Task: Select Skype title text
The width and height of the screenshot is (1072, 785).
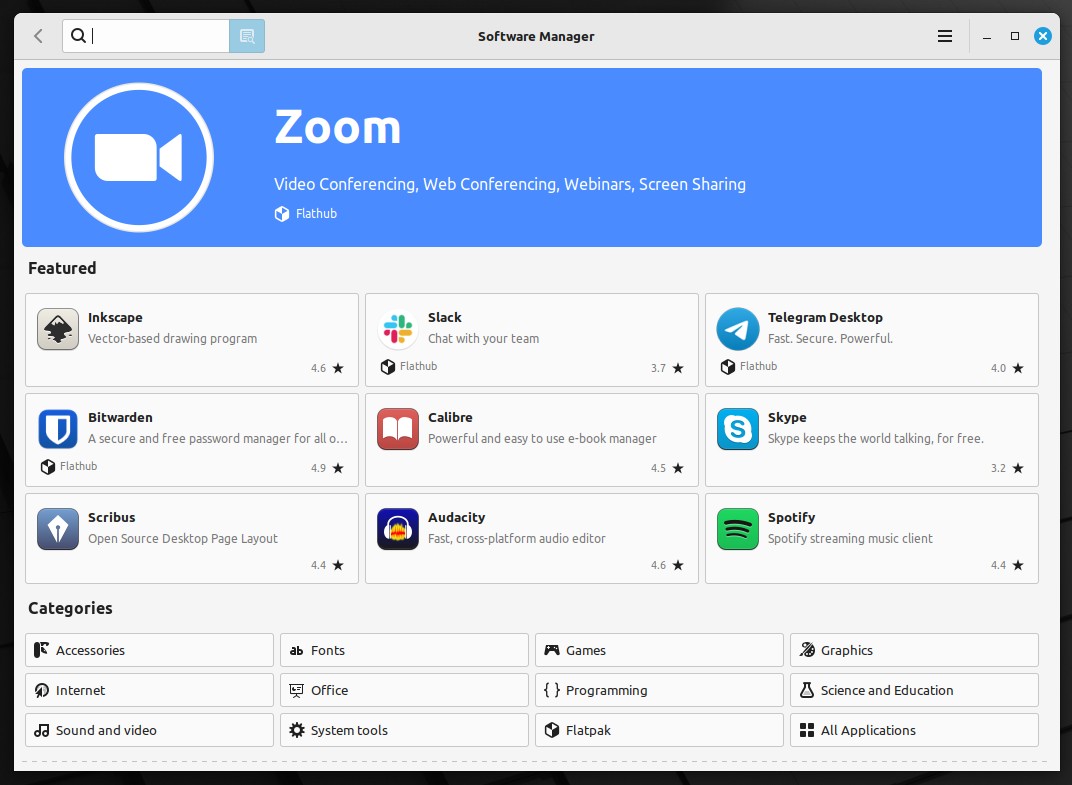Action: click(x=787, y=417)
